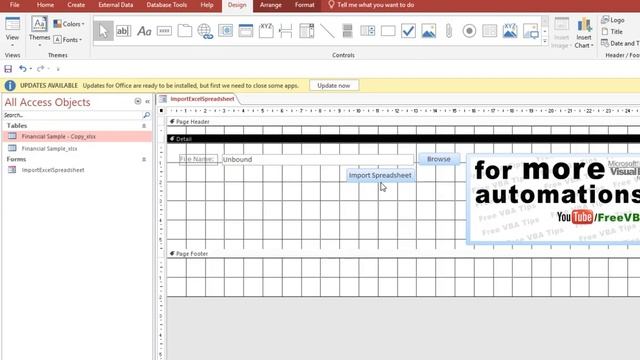Click the Page Footer section bar
Image resolution: width=640 pixels, height=360 pixels.
[403, 253]
